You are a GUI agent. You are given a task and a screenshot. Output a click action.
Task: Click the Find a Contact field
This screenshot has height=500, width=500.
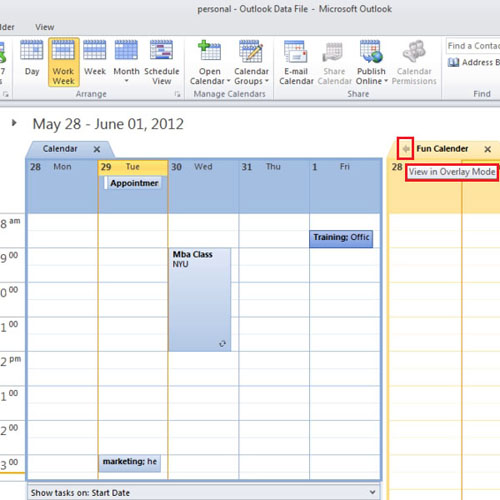473,46
